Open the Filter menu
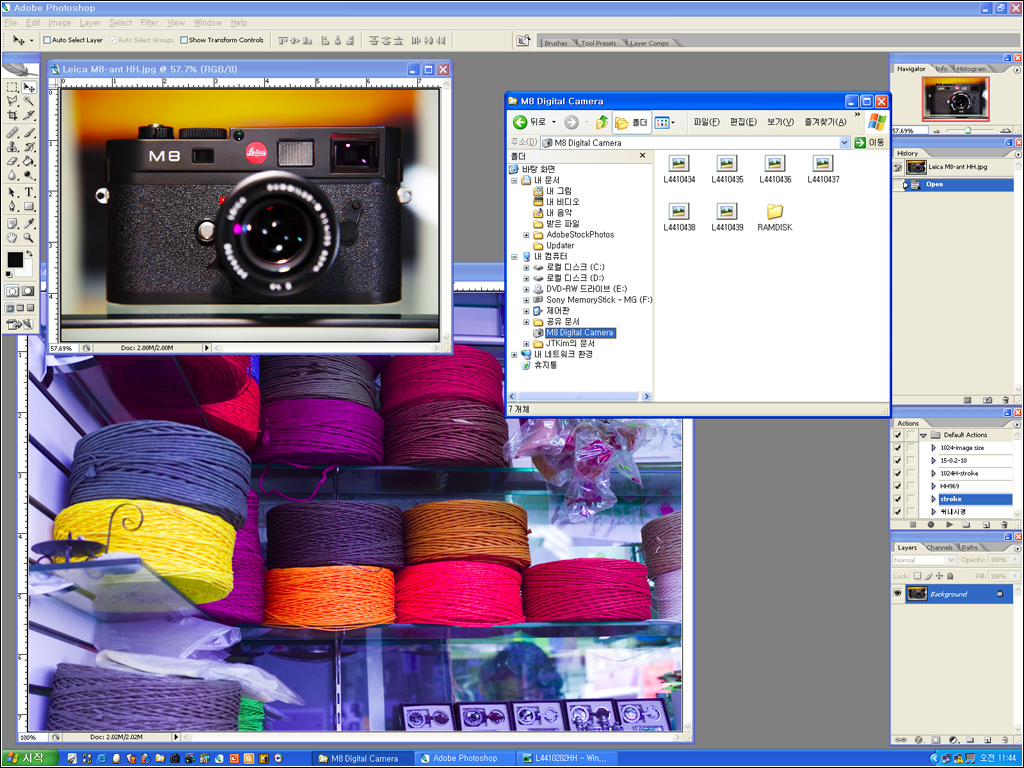Viewport: 1024px width, 768px height. (149, 23)
